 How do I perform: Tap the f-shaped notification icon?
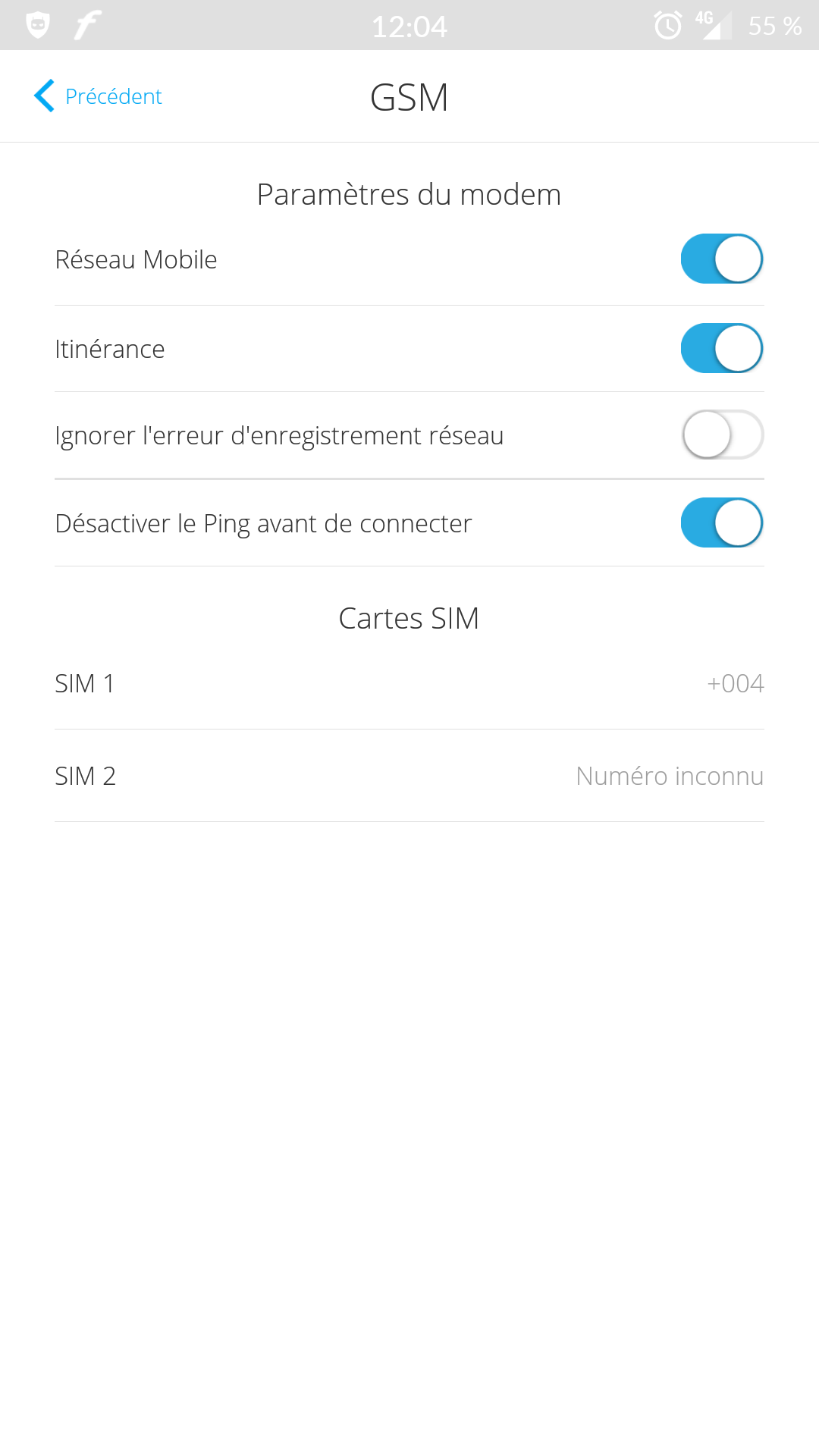coord(87,25)
